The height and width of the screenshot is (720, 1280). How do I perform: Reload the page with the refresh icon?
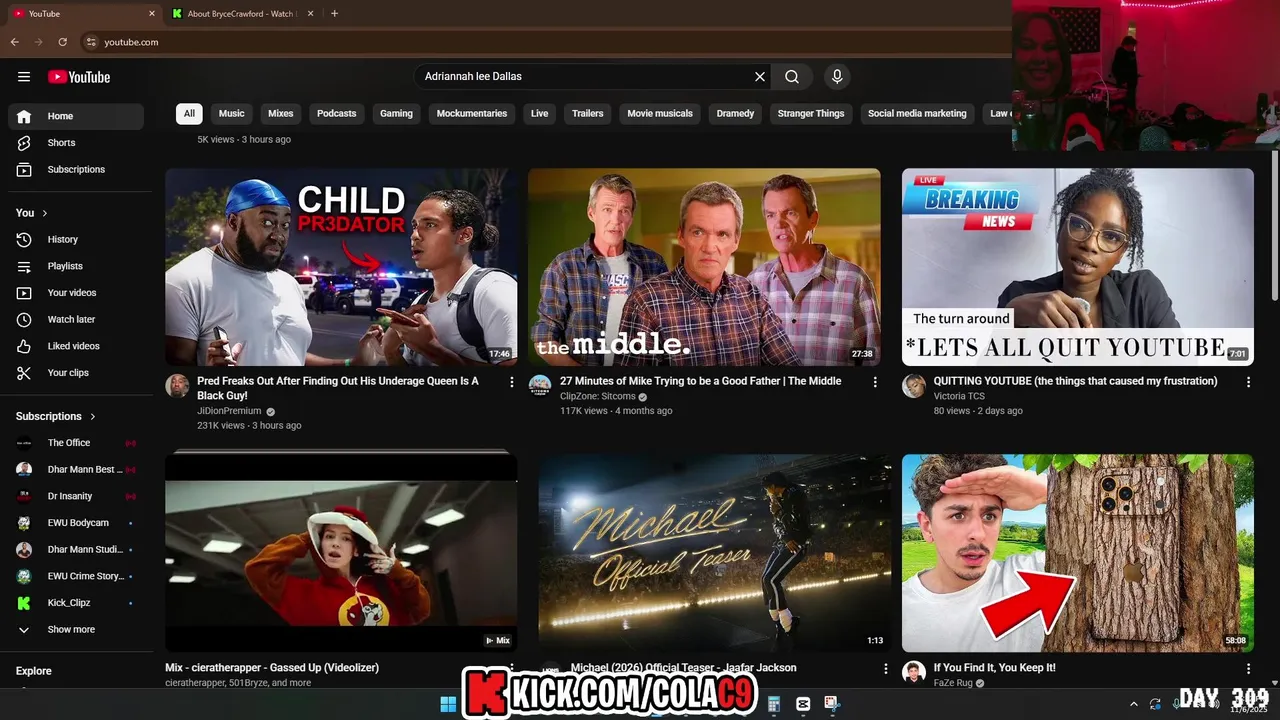click(x=62, y=42)
